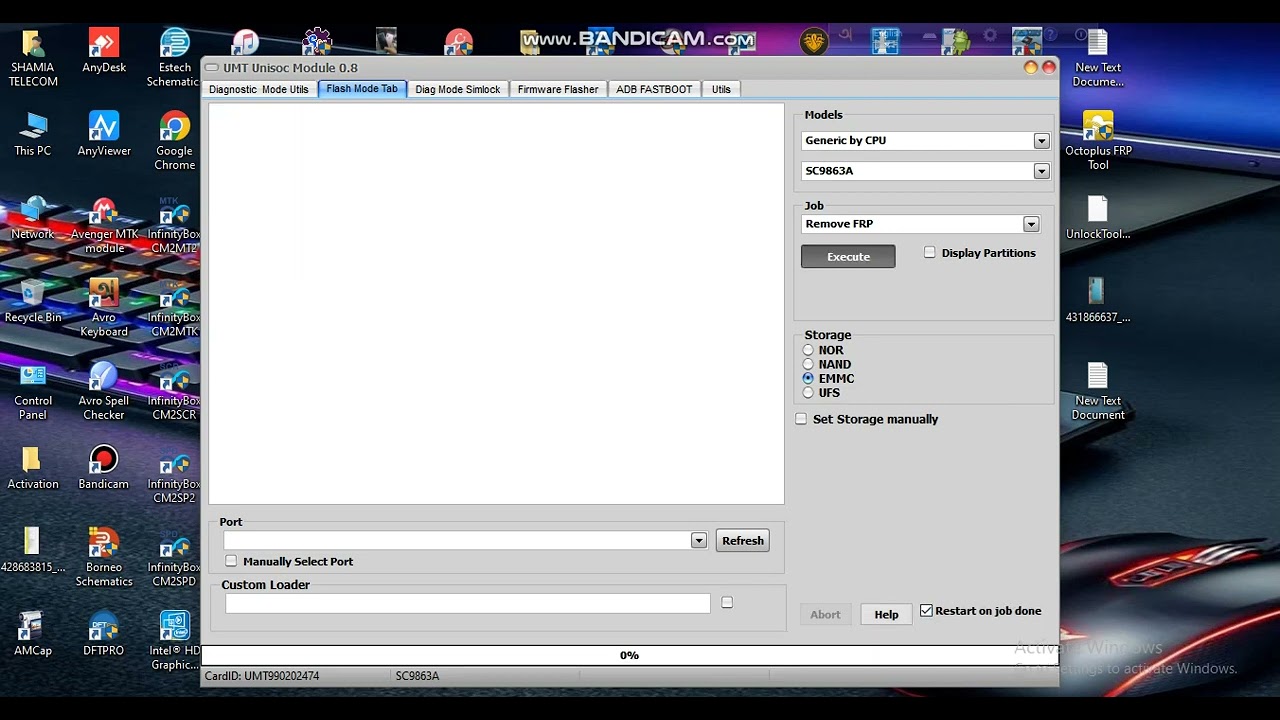Tick the Set Storage manually checkbox
Screen dimensions: 1280x720
(801, 419)
